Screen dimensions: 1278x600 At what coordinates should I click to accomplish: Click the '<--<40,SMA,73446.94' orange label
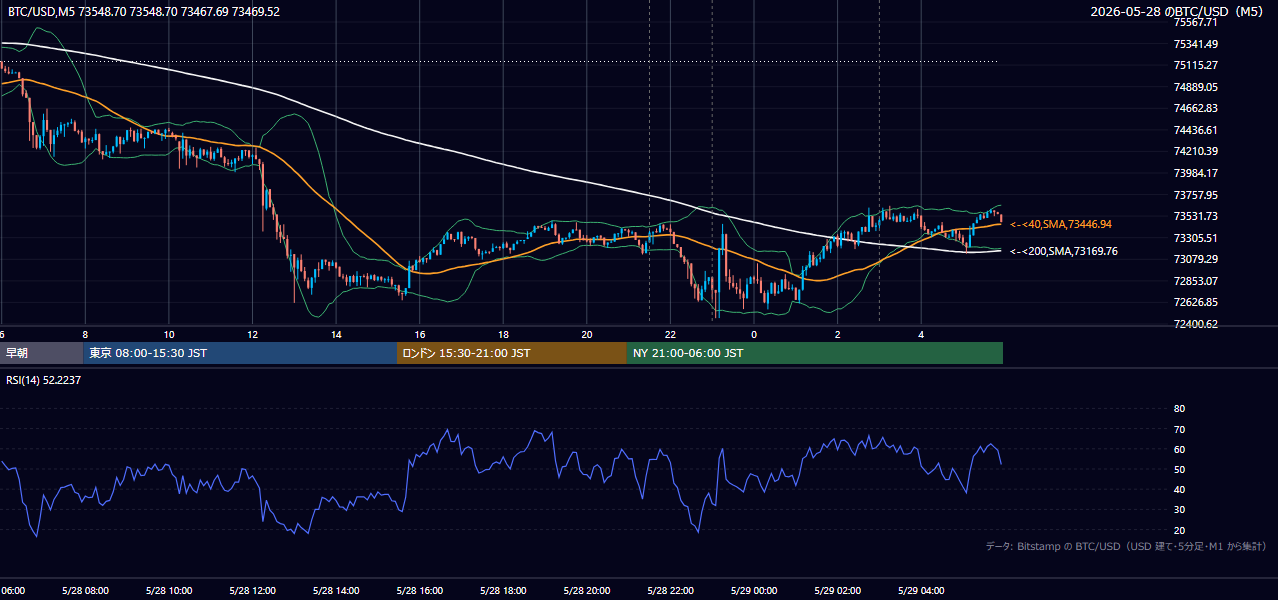(x=1061, y=224)
